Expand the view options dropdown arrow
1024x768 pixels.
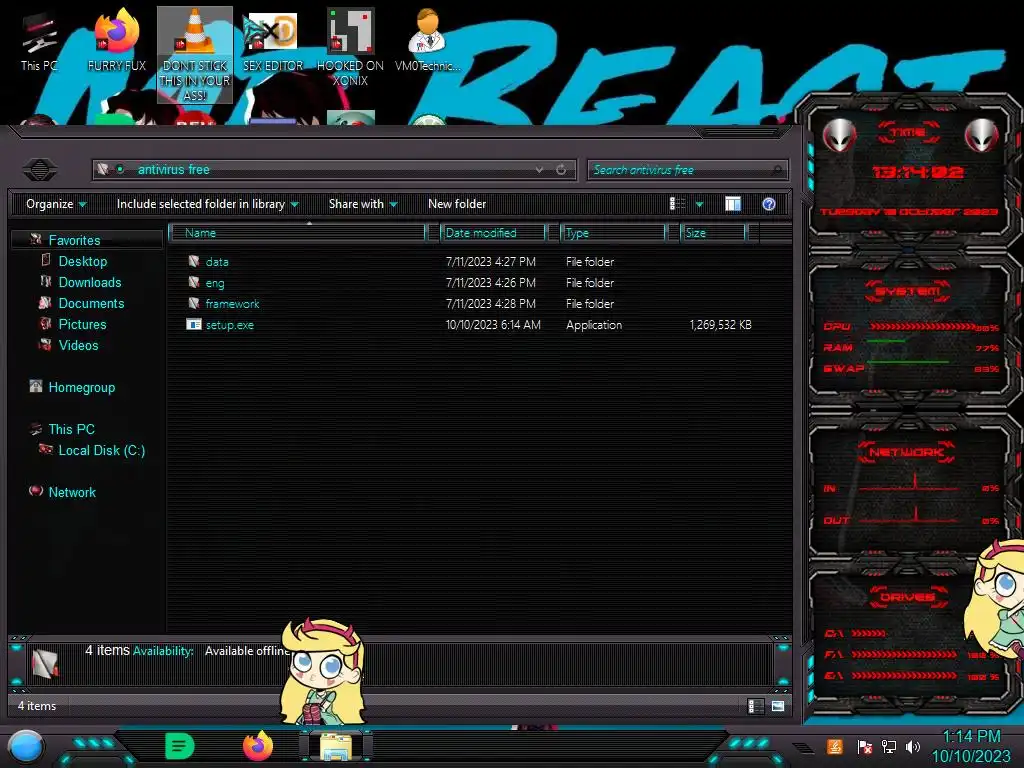pos(699,205)
